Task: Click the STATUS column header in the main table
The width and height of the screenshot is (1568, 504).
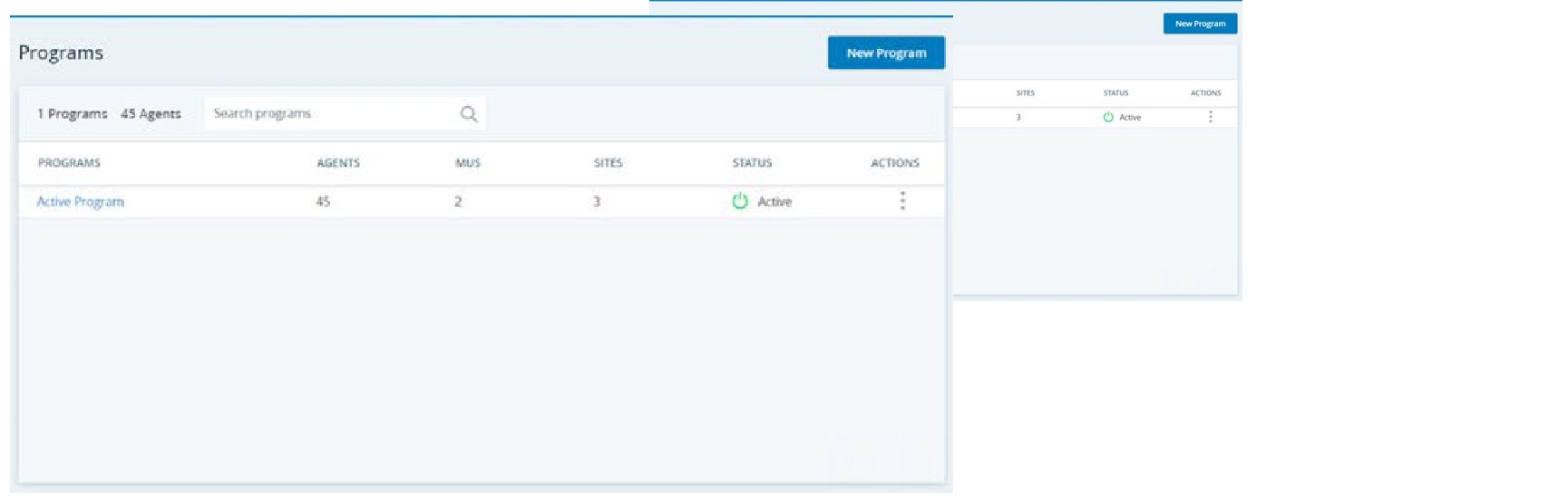Action: point(752,163)
